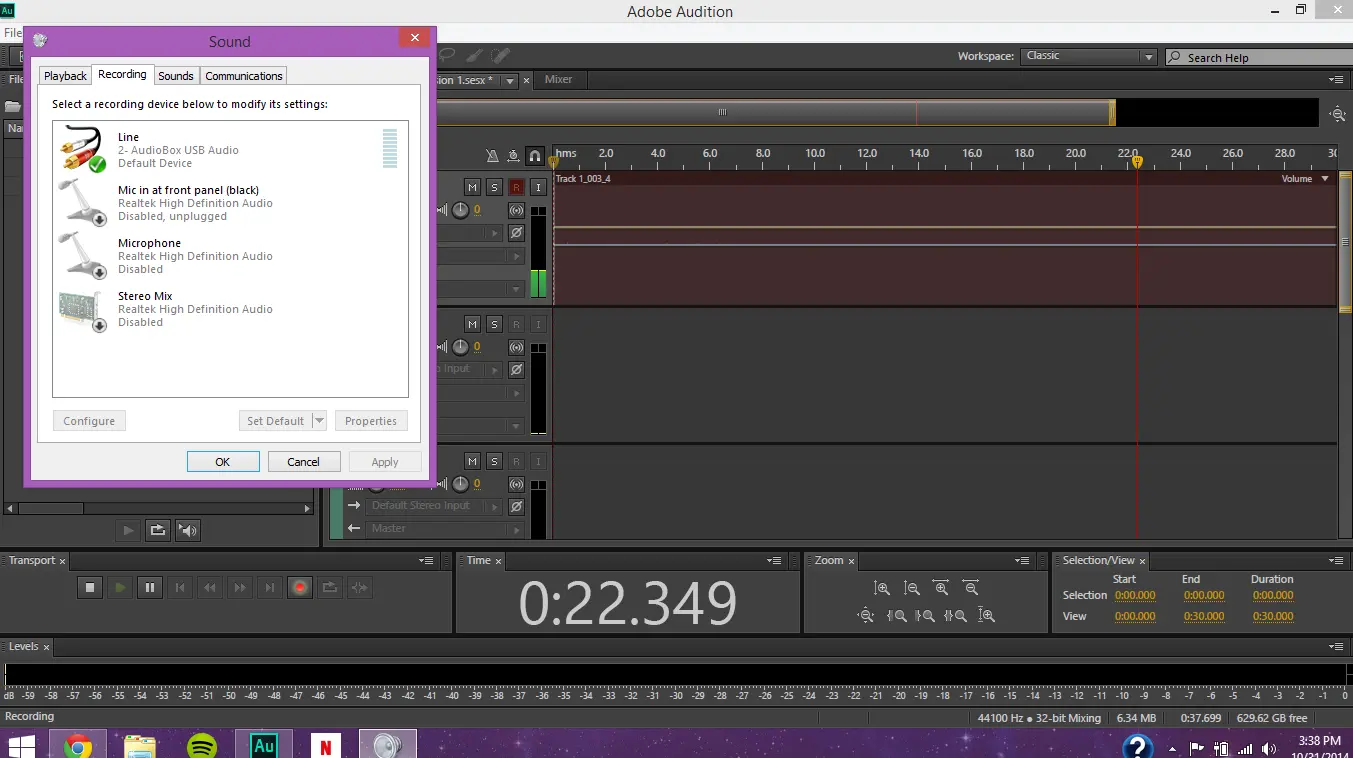The width and height of the screenshot is (1353, 758).
Task: Click Zoom at Out Point icon
Action: click(x=925, y=616)
